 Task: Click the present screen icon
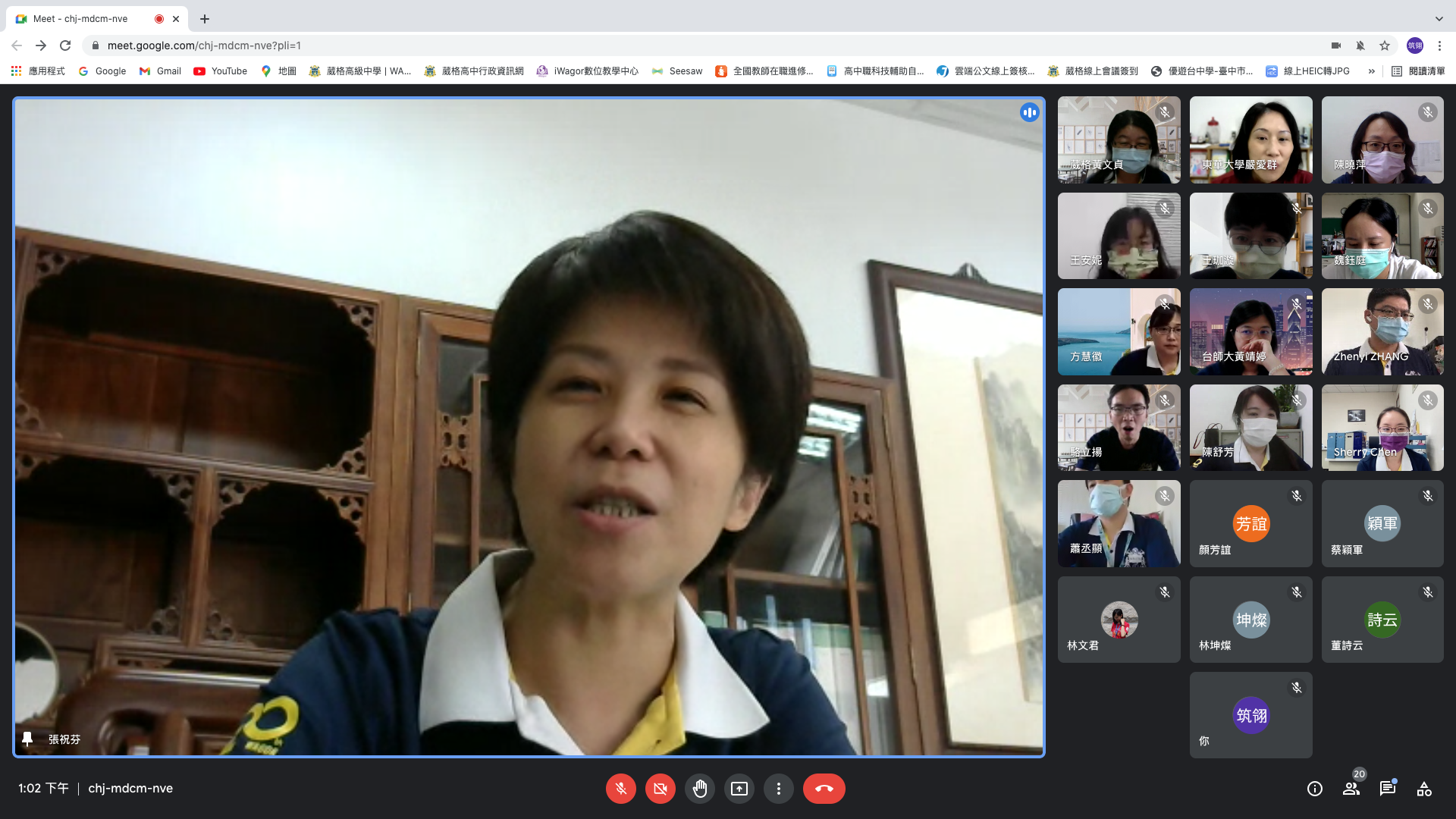pyautogui.click(x=739, y=789)
